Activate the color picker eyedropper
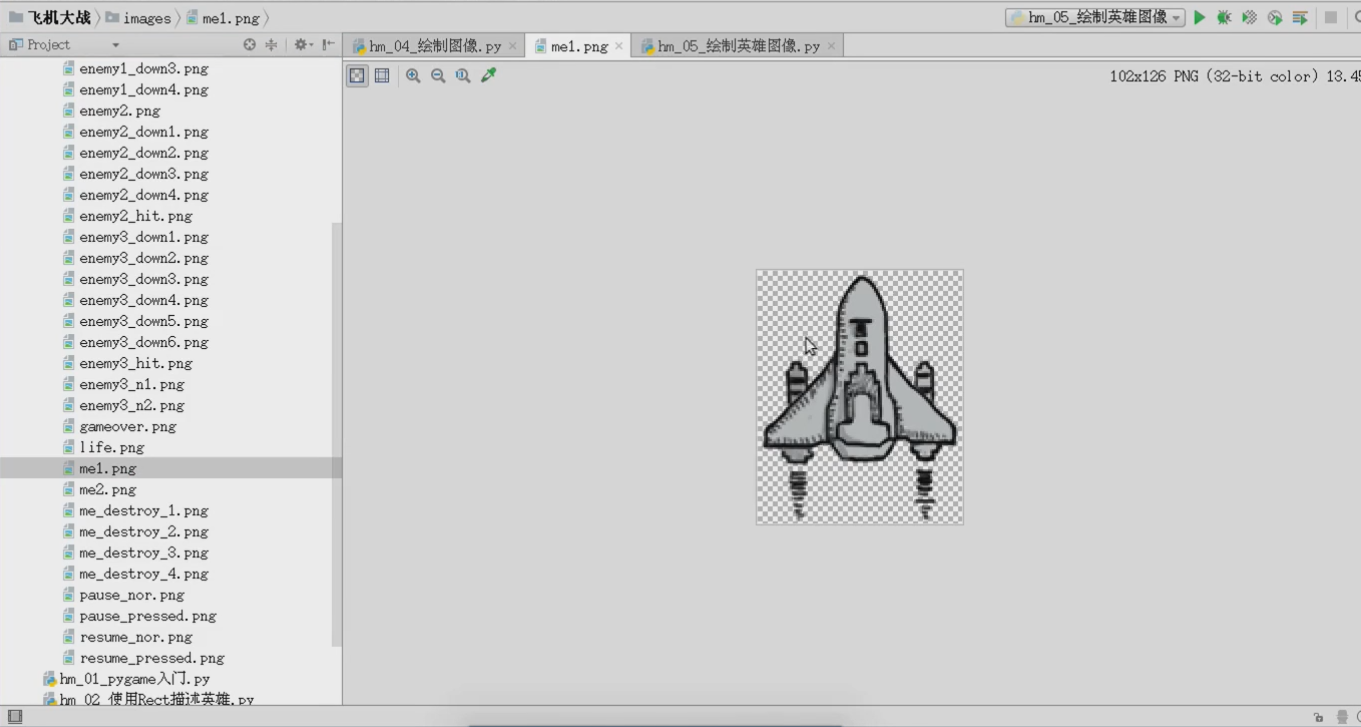Screen dimensions: 1361x727 [489, 75]
